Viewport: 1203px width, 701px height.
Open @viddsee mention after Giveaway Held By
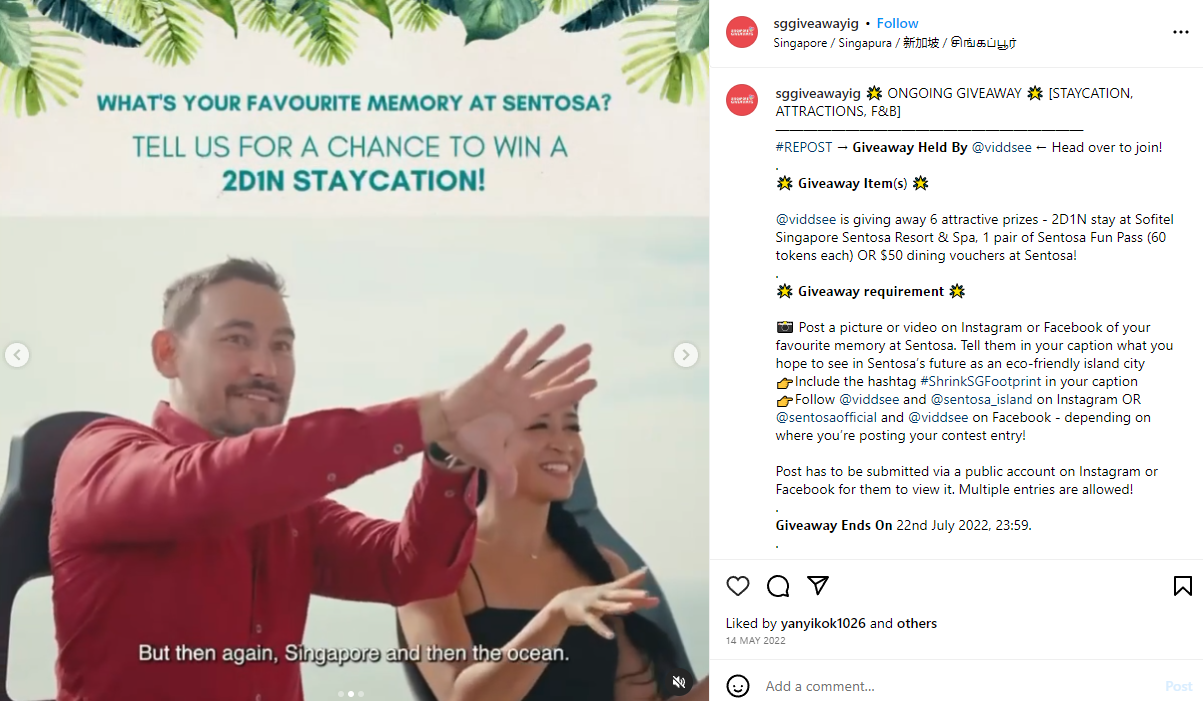pos(1001,147)
